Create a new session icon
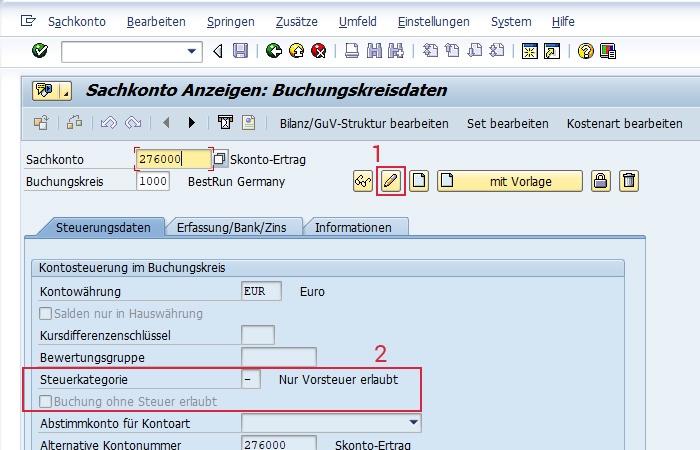The width and height of the screenshot is (700, 450). (x=530, y=51)
